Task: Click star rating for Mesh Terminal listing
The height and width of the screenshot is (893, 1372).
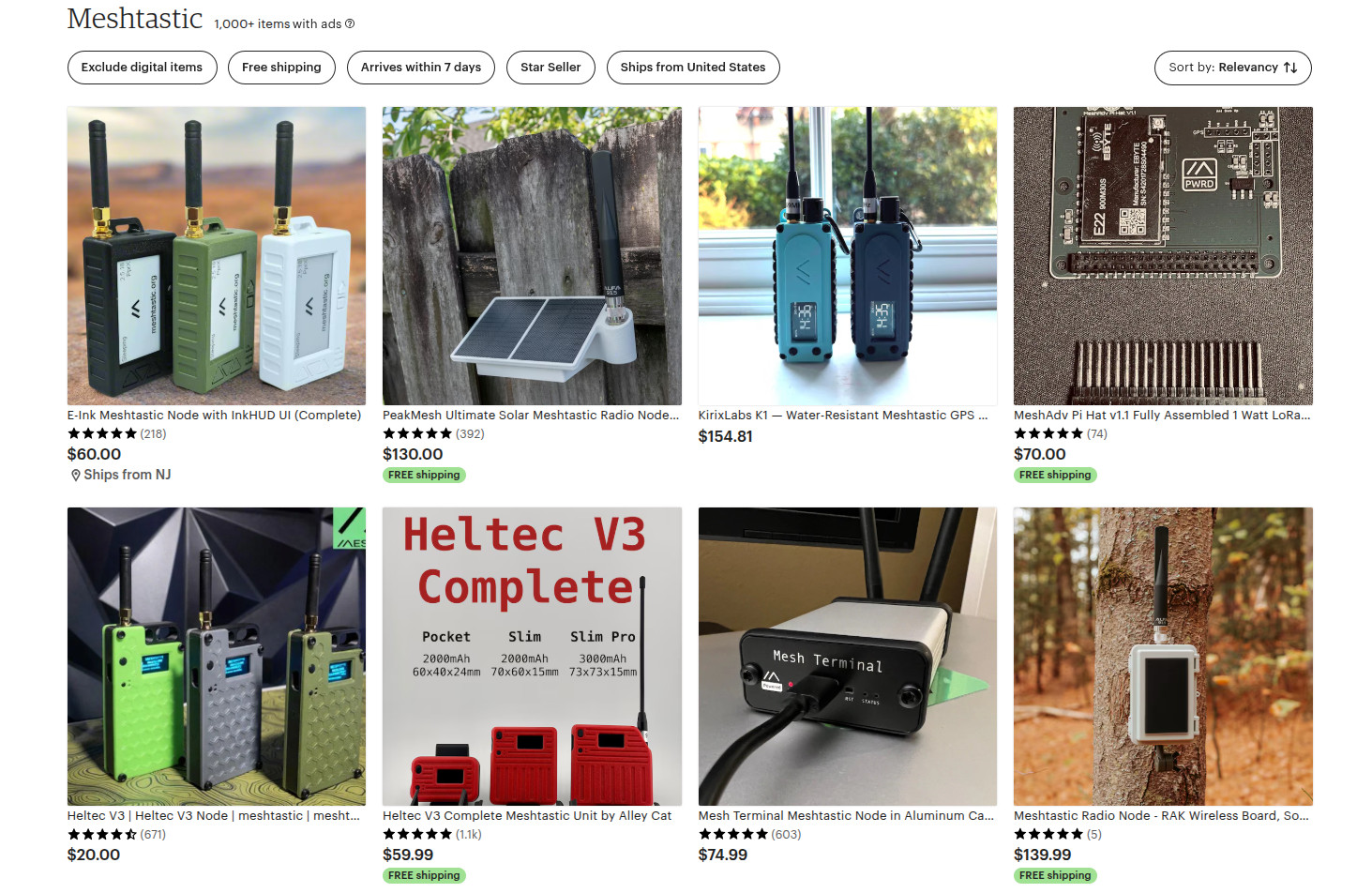Action: pos(733,834)
